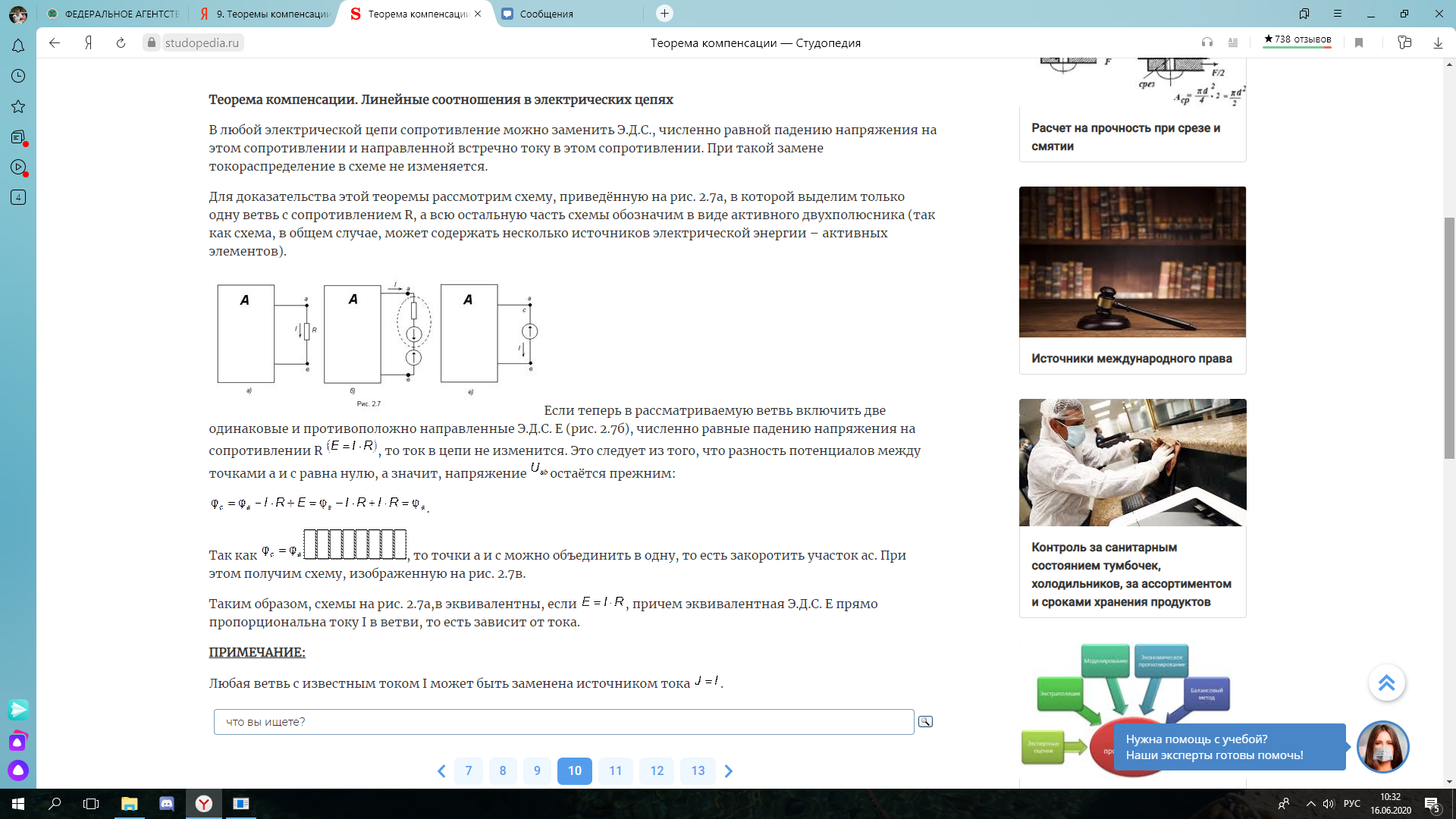Adjust volume from the system tray speaker
Viewport: 1456px width, 819px height.
click(x=1329, y=804)
